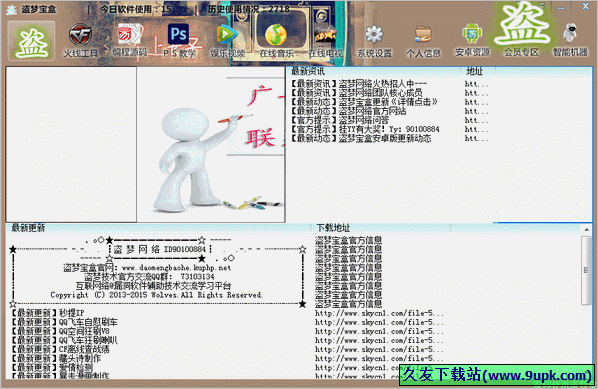Select the 盗梦网络火热招人中 news row
The width and height of the screenshot is (598, 389).
(x=389, y=84)
